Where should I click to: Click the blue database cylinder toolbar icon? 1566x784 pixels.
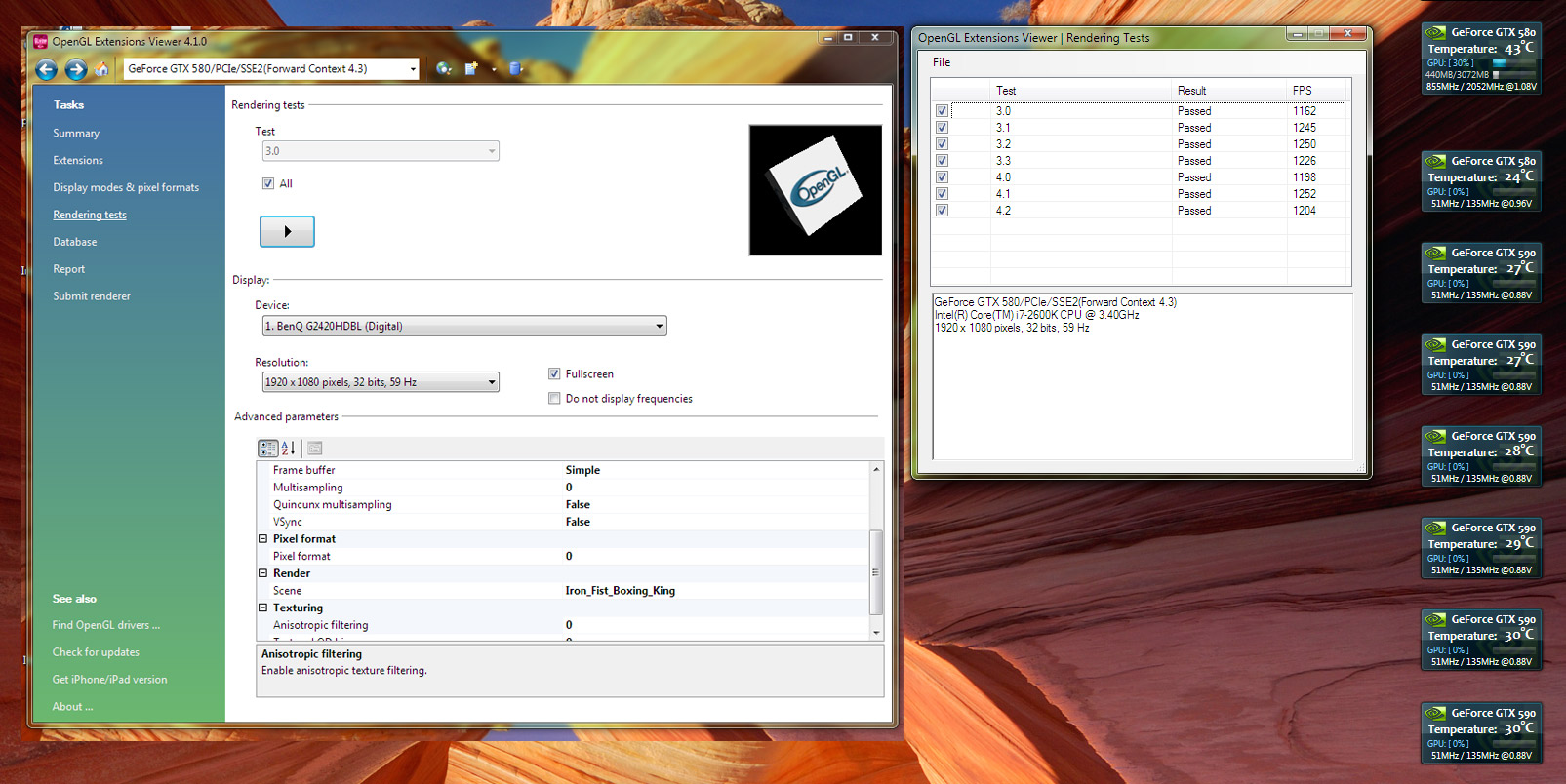(x=516, y=68)
